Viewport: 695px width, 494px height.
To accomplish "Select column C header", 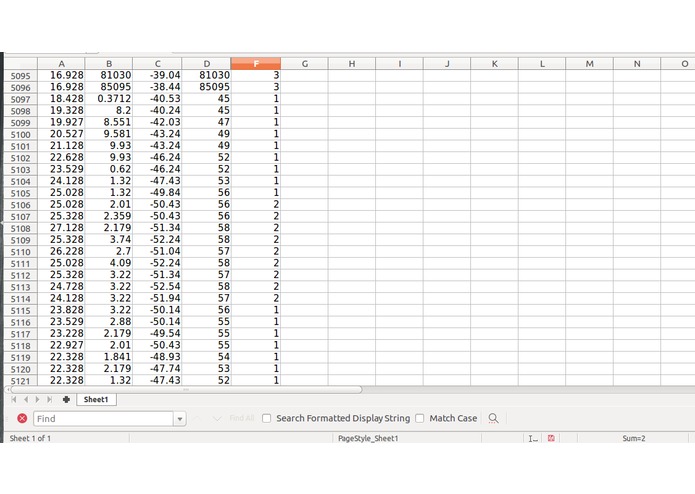I will 157,64.
